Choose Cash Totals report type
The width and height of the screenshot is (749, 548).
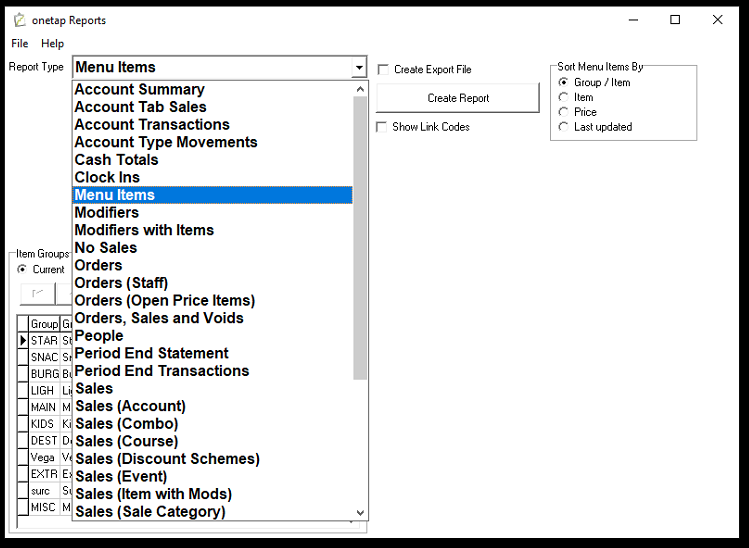click(116, 160)
